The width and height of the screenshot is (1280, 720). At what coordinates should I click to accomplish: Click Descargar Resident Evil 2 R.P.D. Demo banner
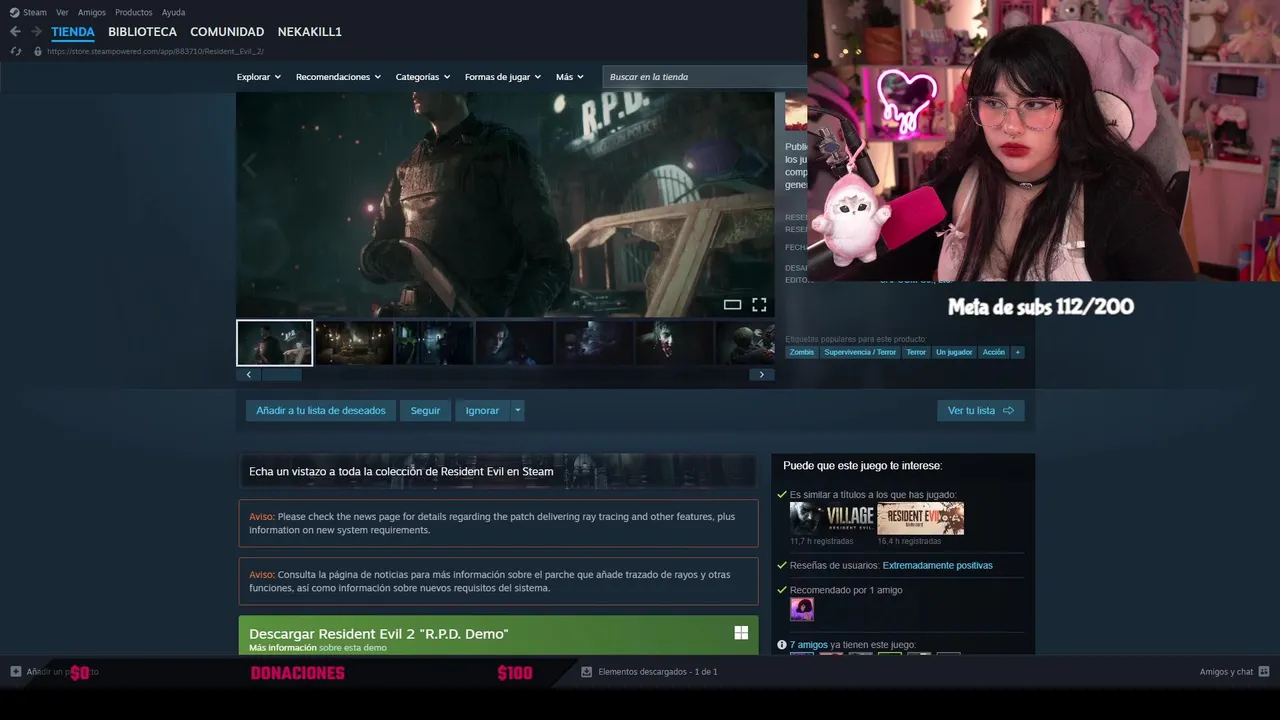[x=498, y=635]
